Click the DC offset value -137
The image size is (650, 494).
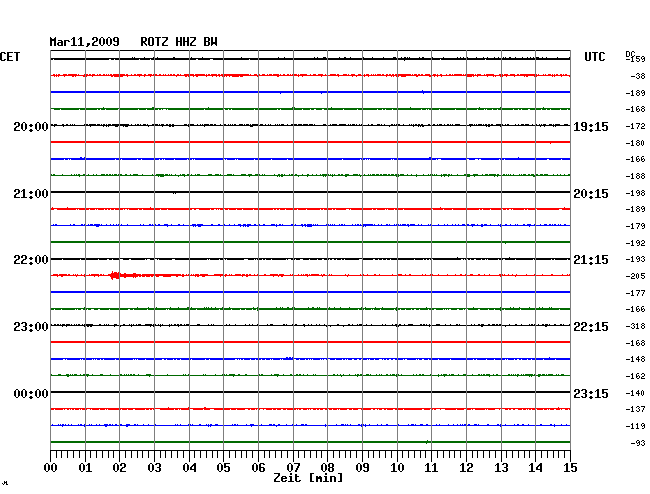click(x=635, y=409)
